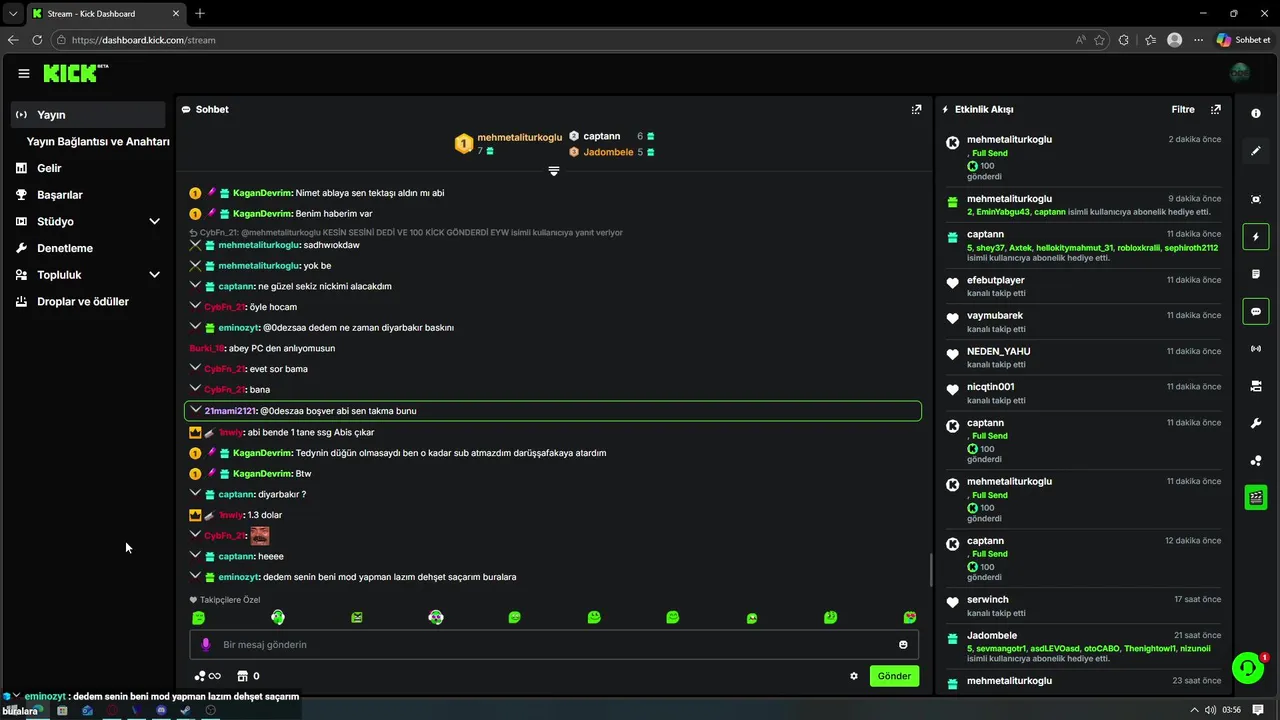Click the Kick logo
Screen dimensions: 1280x720
[76, 73]
